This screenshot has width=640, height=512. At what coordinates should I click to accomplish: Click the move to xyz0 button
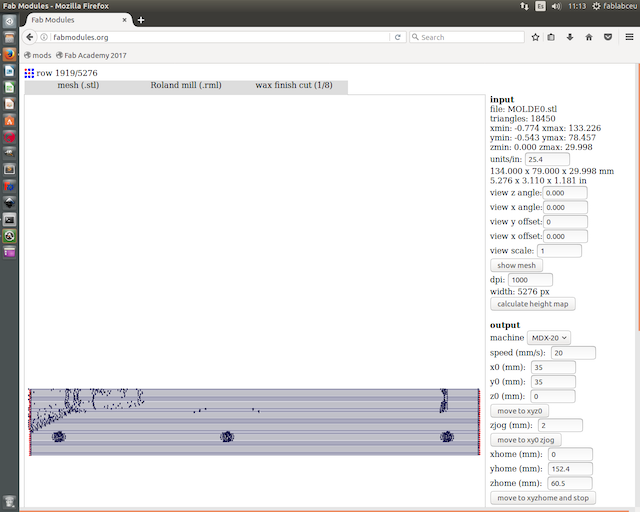519,411
